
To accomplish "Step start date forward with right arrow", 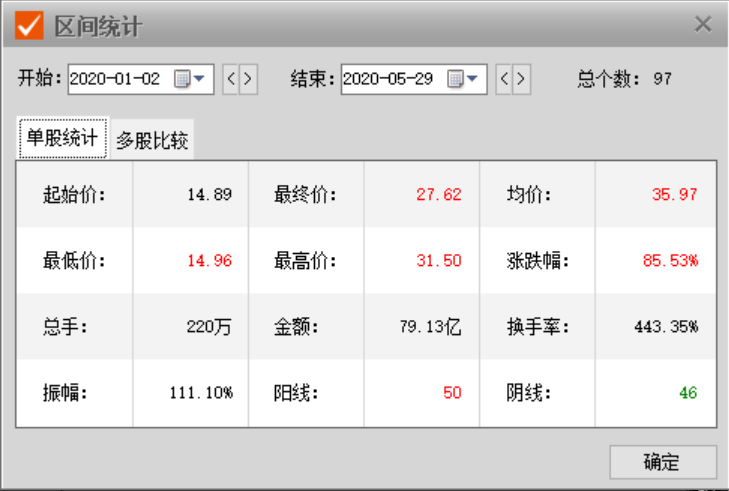I will coord(248,79).
